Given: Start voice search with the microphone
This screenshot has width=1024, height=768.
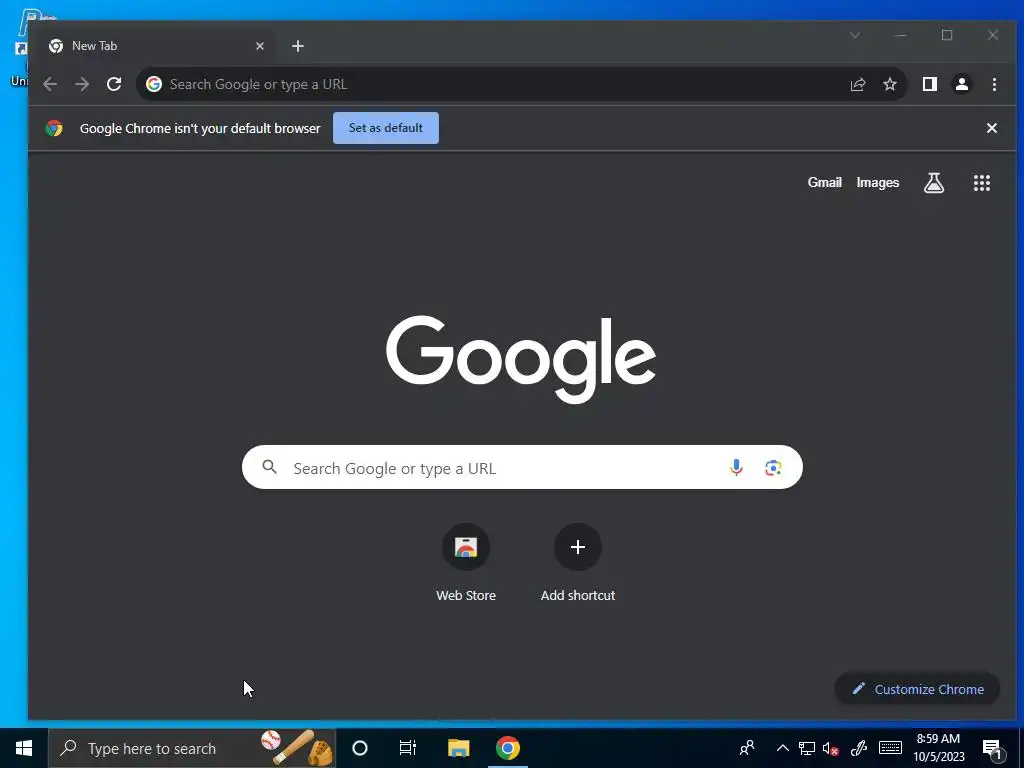Looking at the screenshot, I should pyautogui.click(x=736, y=468).
